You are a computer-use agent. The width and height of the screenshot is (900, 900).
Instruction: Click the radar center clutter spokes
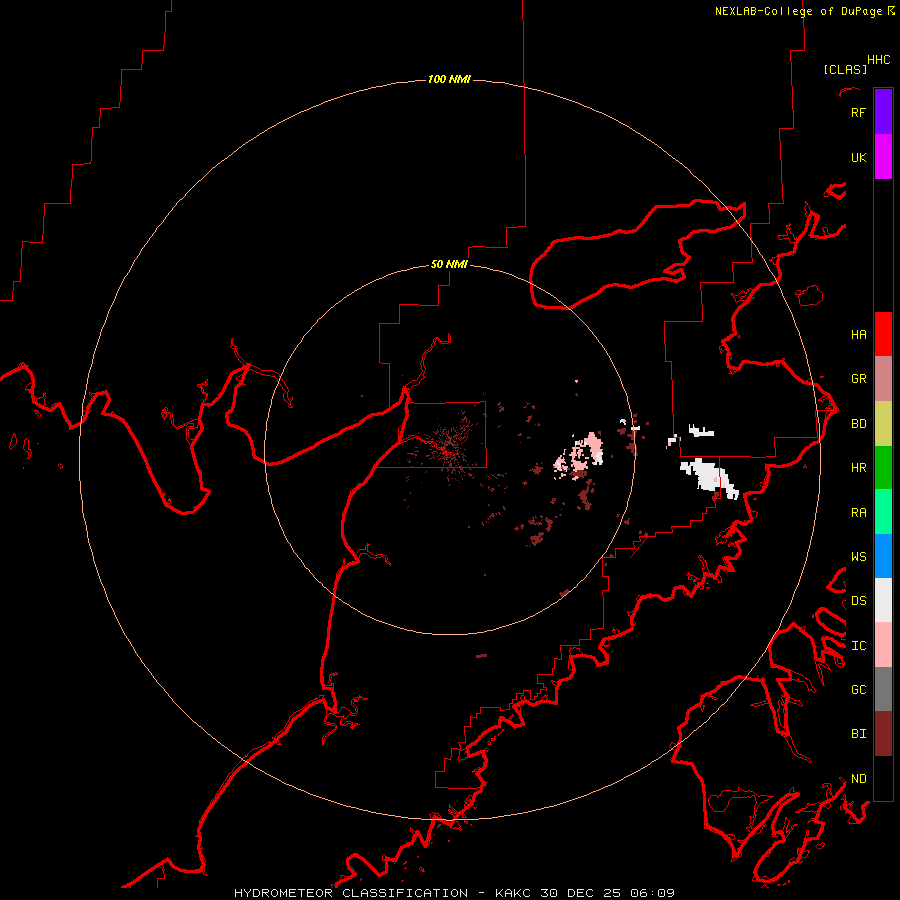[448, 451]
